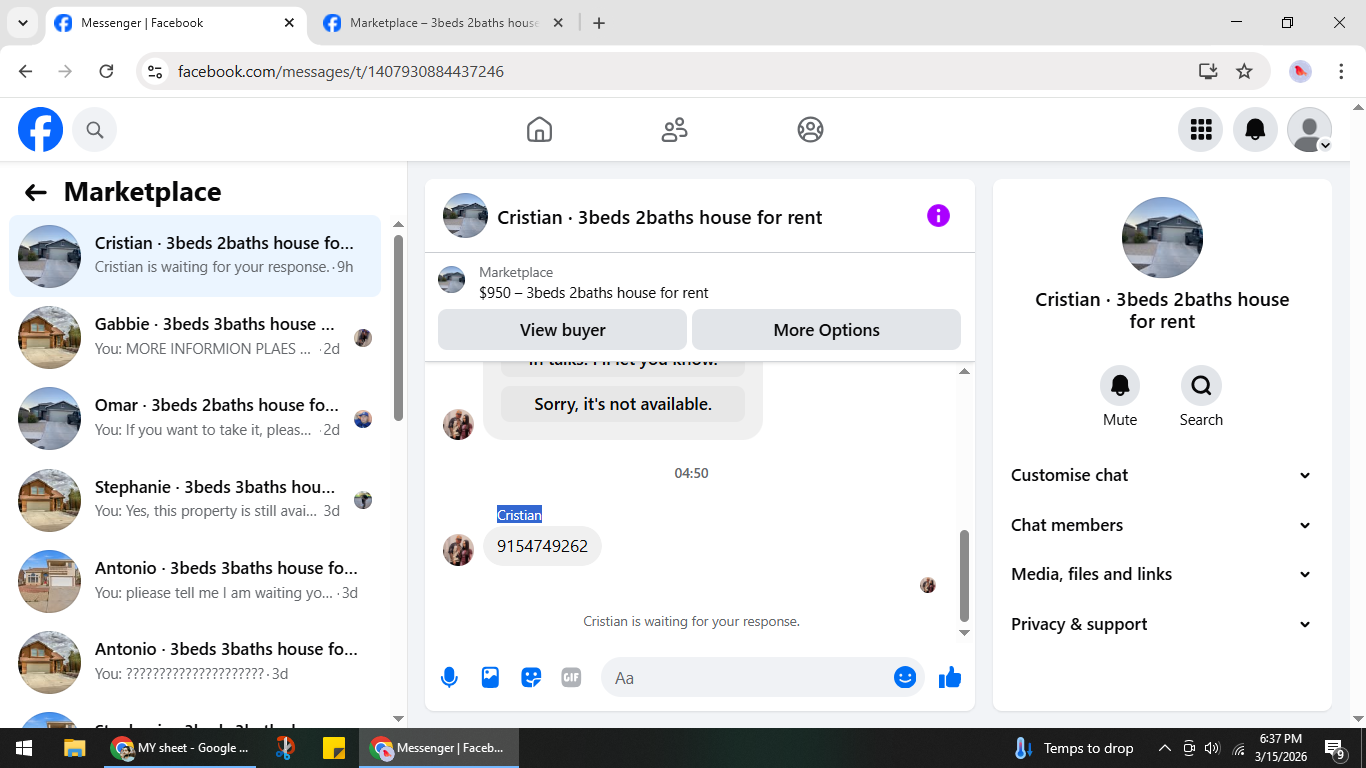Open the Facebook search icon
The height and width of the screenshot is (768, 1366).
click(95, 129)
